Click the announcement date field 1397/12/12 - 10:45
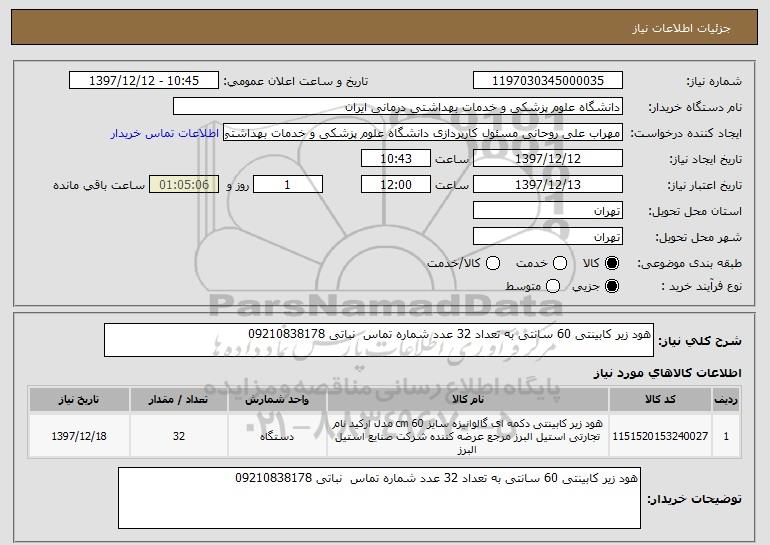 [x=144, y=81]
